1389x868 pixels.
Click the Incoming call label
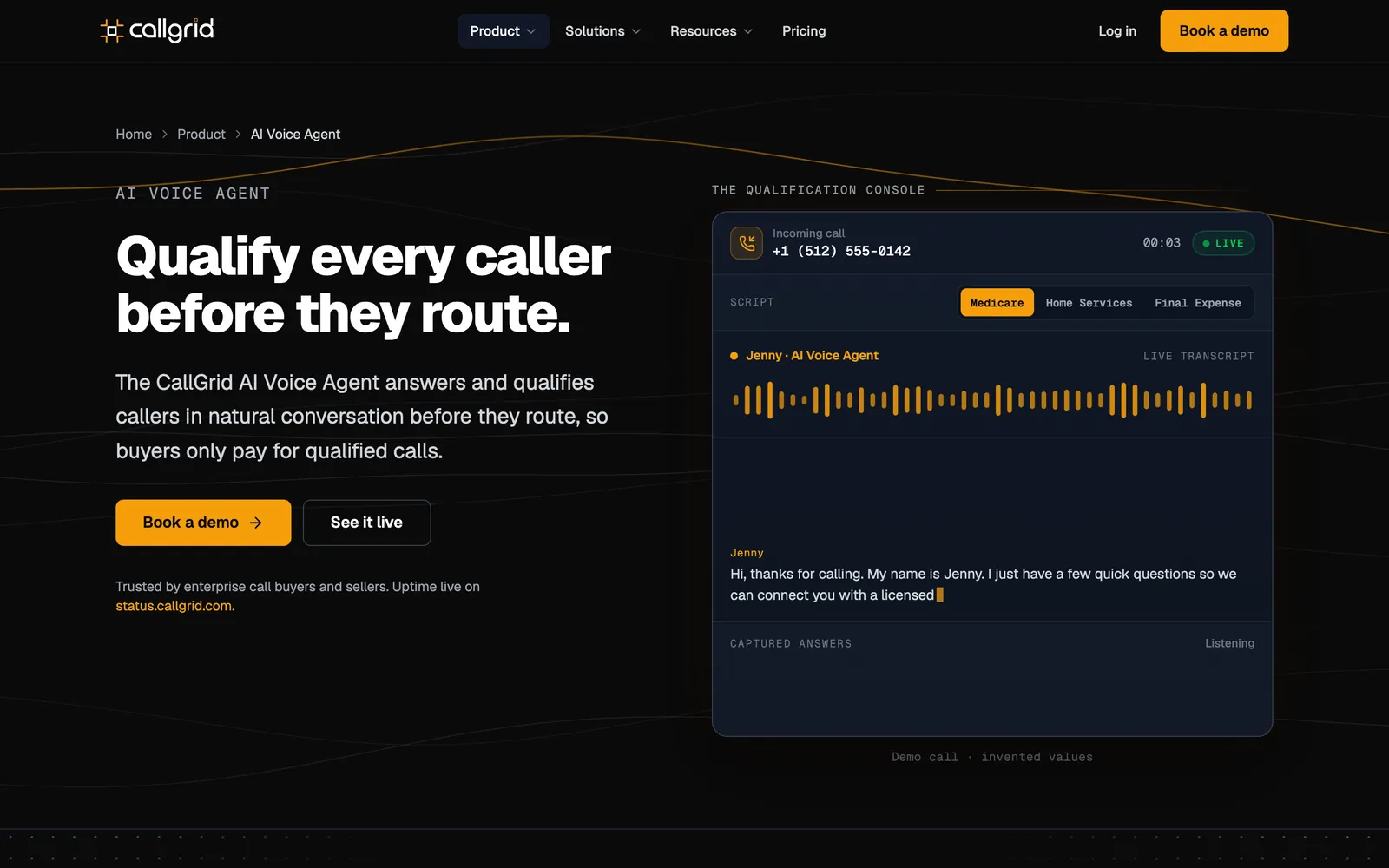pyautogui.click(x=808, y=233)
